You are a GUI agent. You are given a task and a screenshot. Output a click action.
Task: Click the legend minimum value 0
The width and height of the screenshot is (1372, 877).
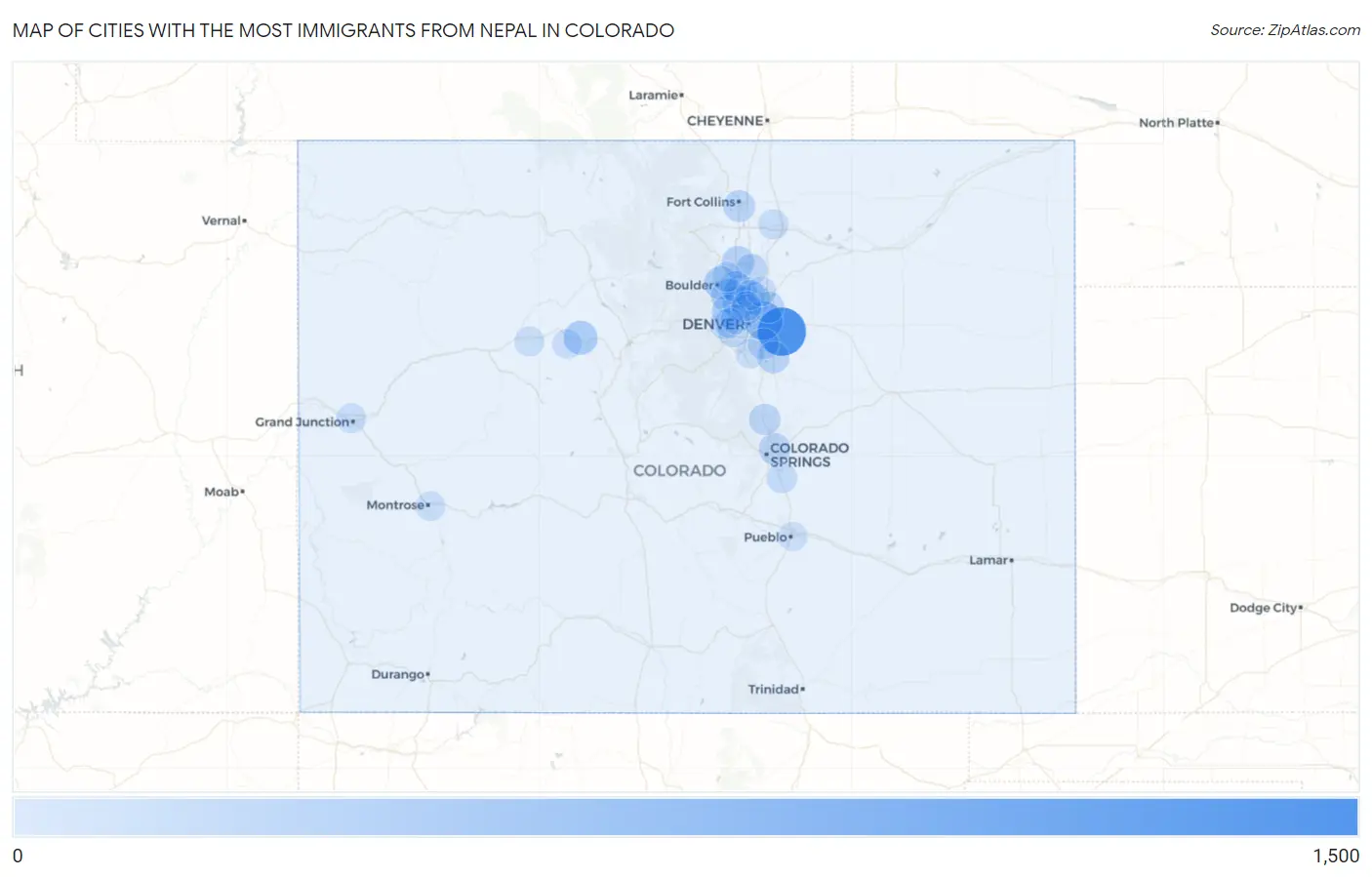18,856
